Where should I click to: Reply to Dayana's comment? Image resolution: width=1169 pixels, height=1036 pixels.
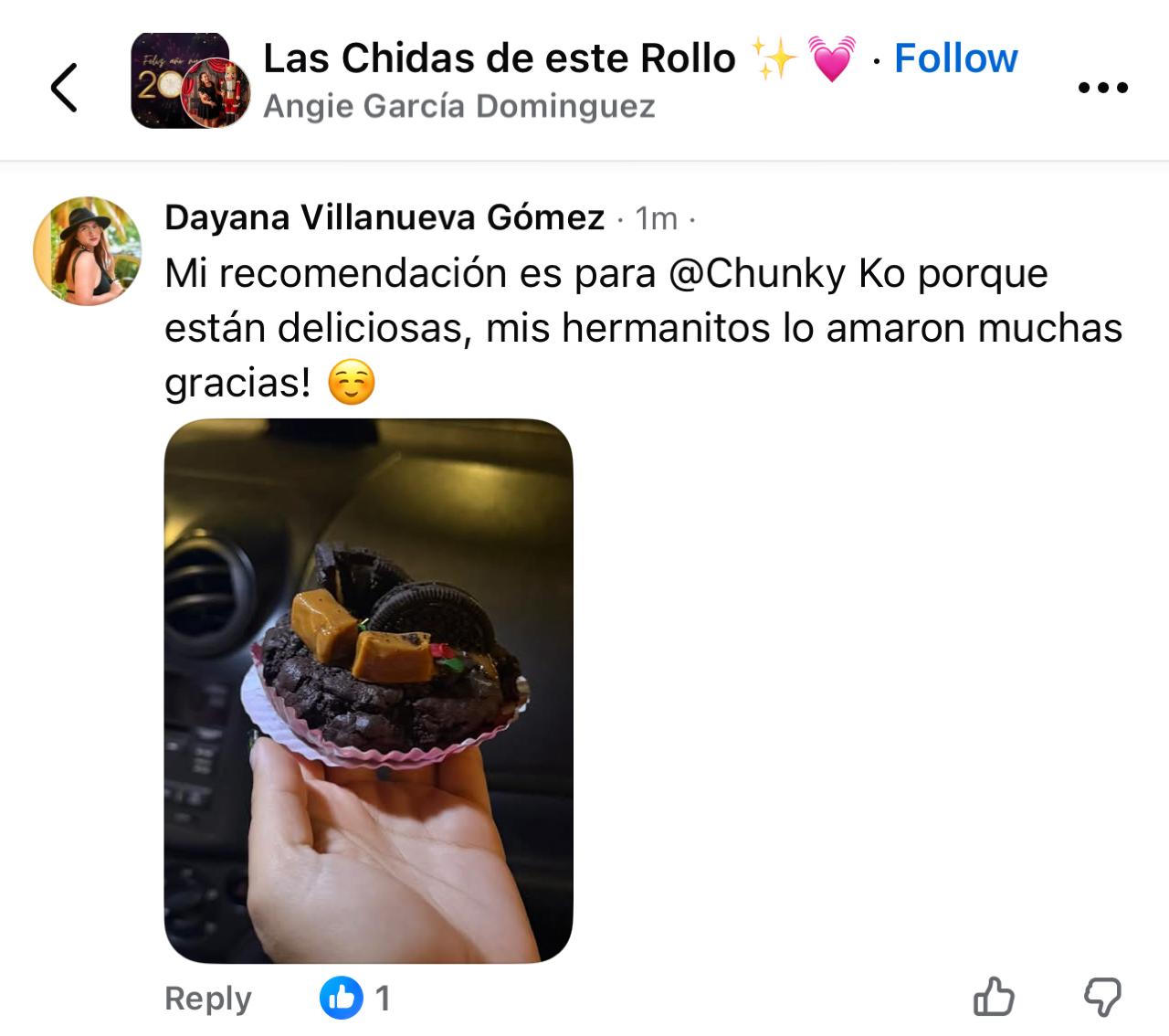click(x=207, y=999)
